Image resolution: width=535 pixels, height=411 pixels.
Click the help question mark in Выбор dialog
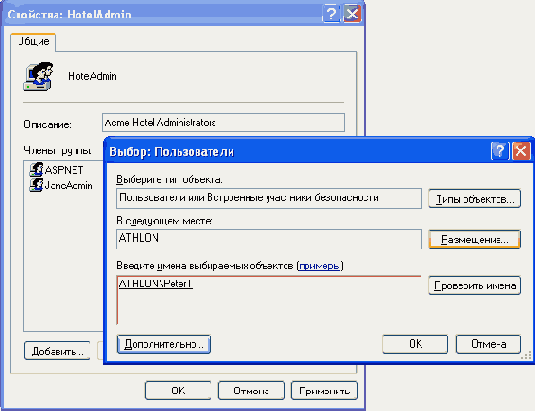pyautogui.click(x=500, y=151)
